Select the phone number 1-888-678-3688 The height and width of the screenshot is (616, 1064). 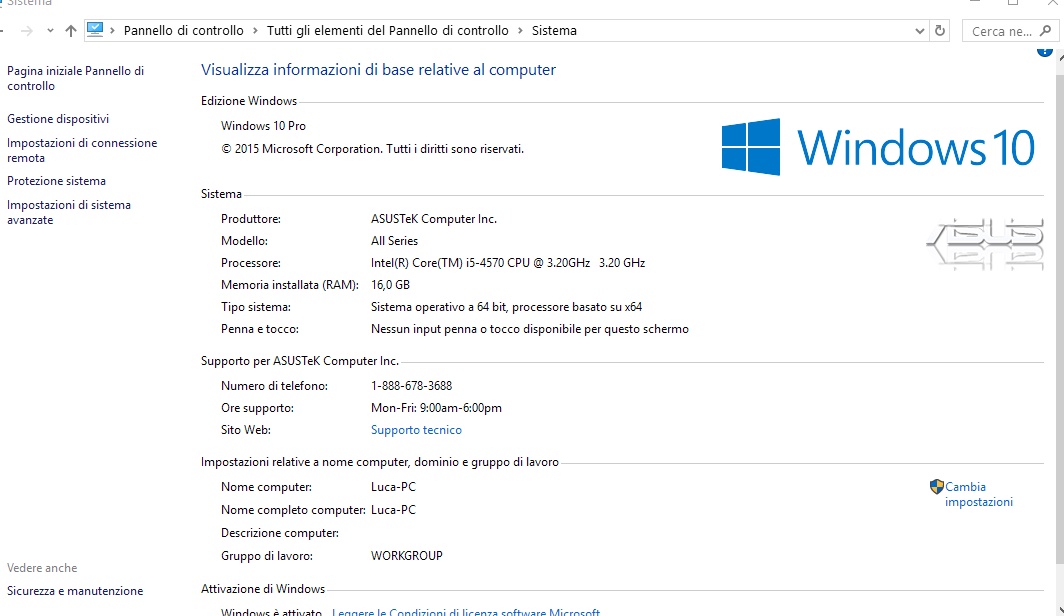point(411,386)
